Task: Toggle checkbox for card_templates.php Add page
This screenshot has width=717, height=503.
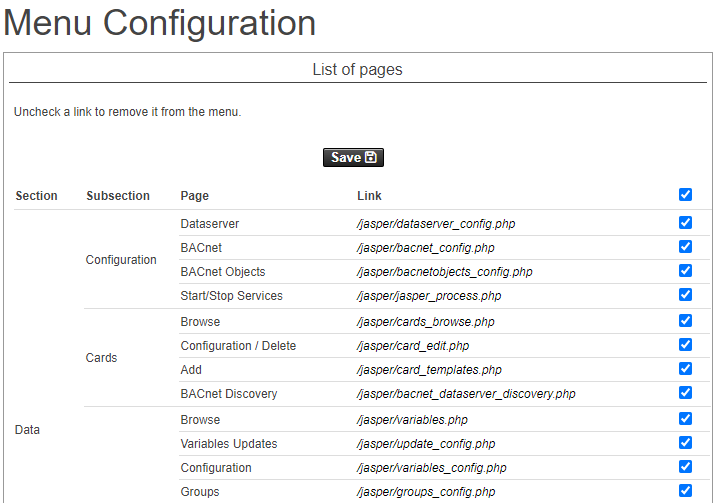Action: coord(685,369)
